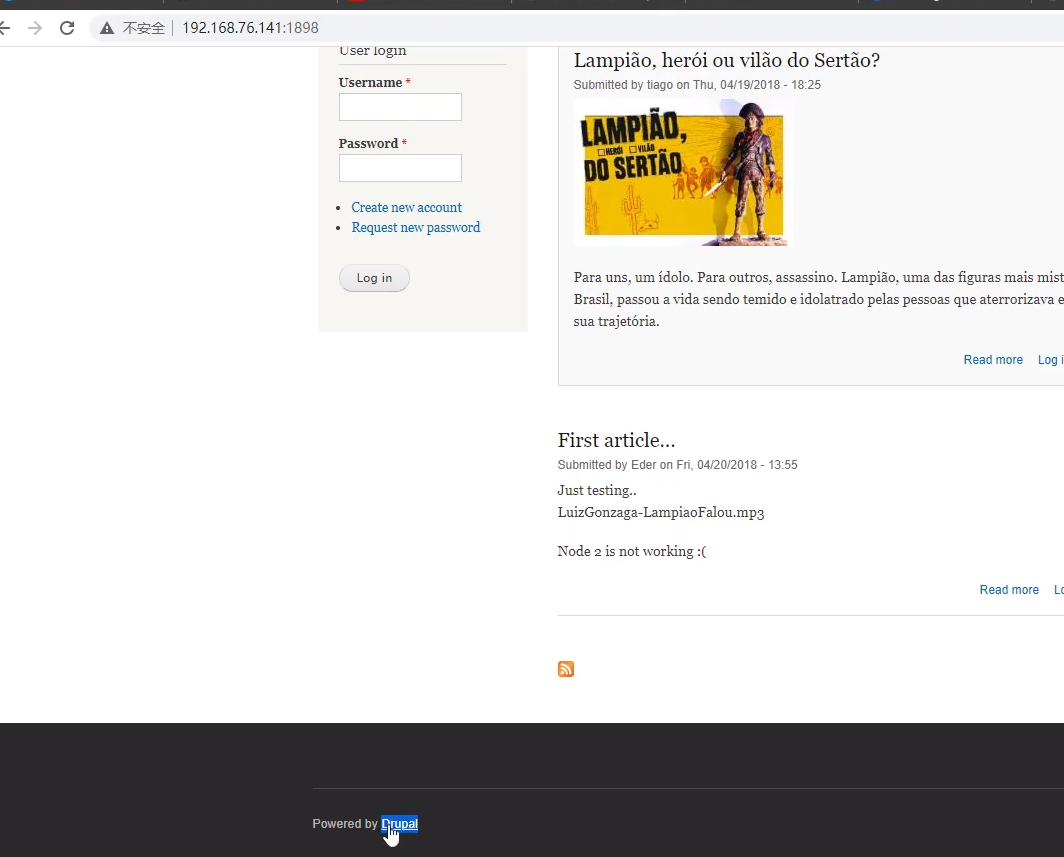Screen dimensions: 1064x857
Task: Click into the Password field
Action: coord(400,168)
